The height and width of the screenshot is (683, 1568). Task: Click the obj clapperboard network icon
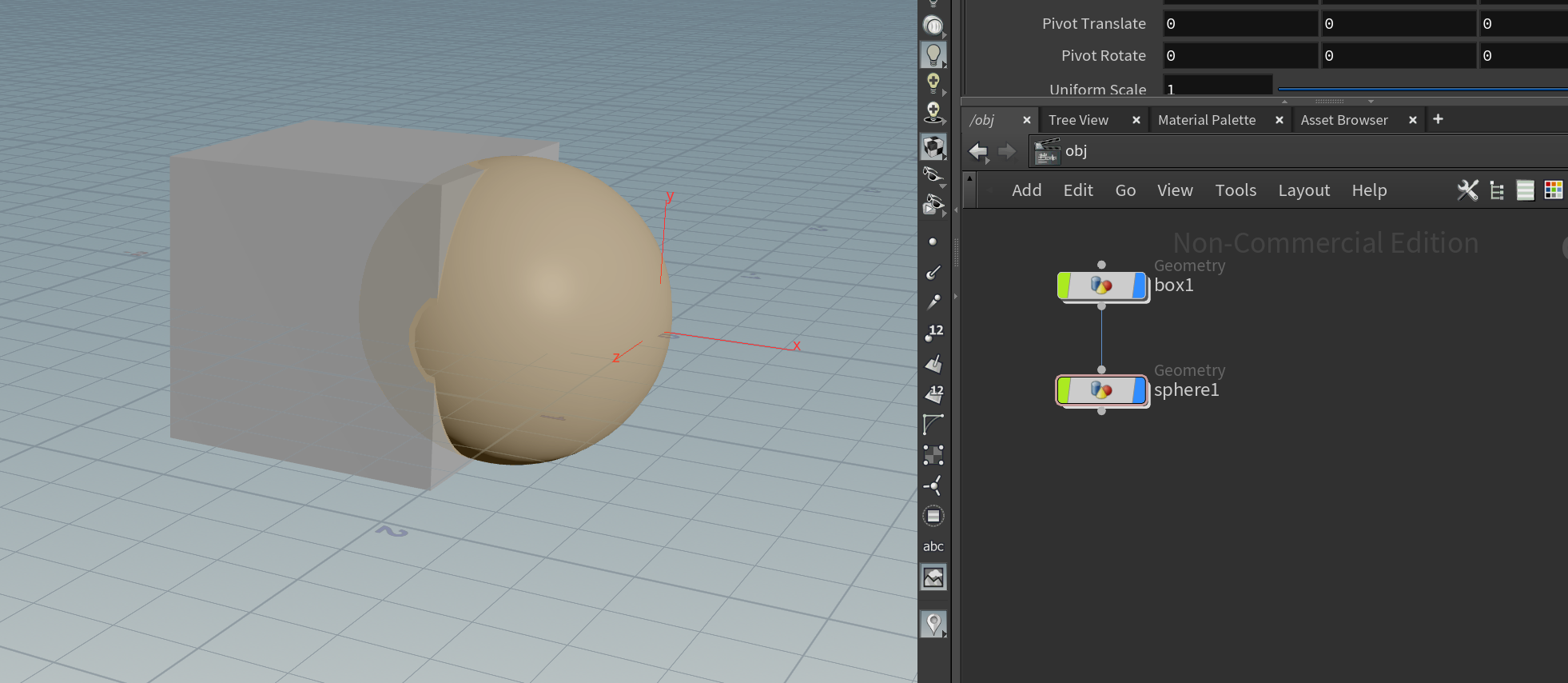pos(1047,151)
